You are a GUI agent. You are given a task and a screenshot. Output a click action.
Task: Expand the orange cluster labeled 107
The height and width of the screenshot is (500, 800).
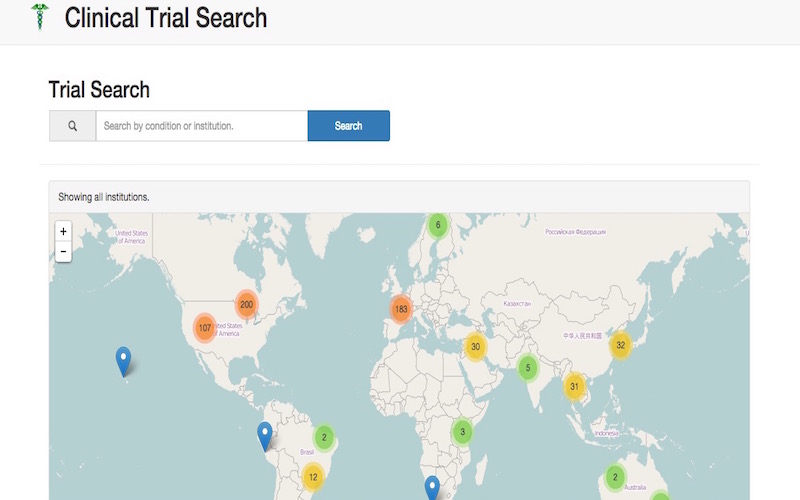pyautogui.click(x=205, y=328)
